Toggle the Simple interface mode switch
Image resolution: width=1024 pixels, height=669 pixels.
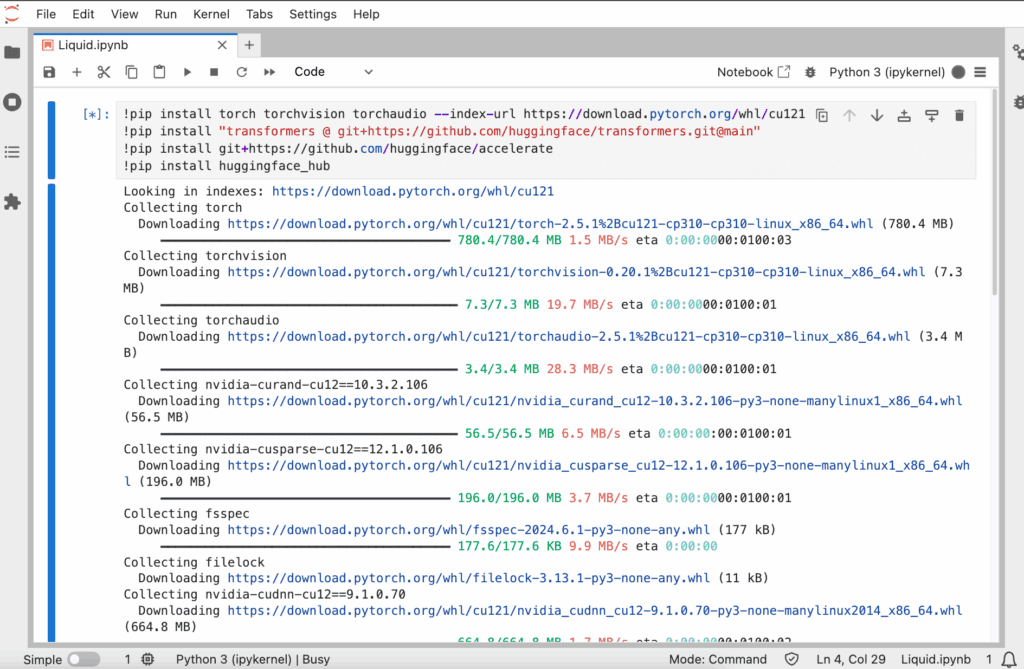(x=84, y=659)
